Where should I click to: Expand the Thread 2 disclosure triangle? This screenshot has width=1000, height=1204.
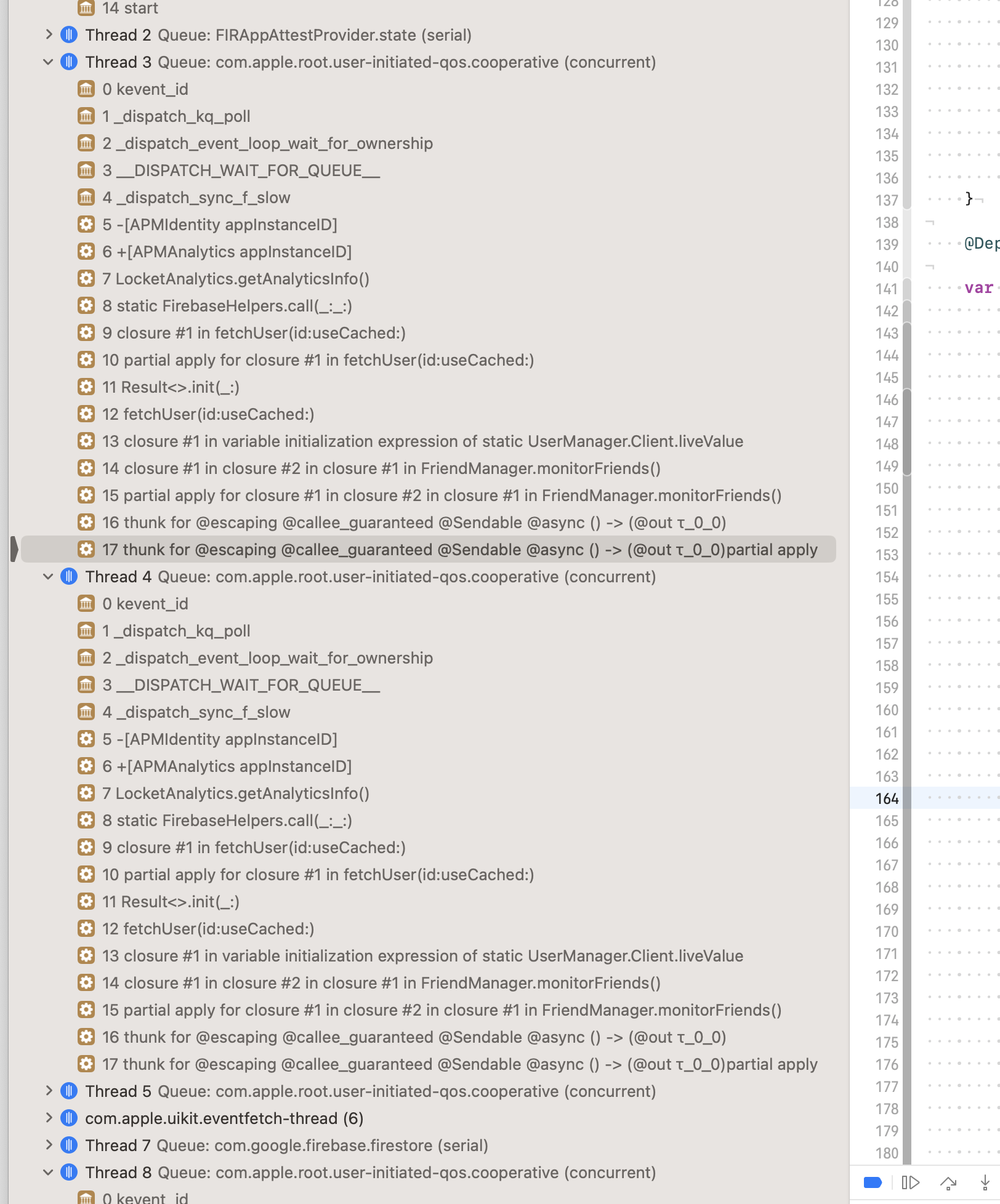coord(48,35)
